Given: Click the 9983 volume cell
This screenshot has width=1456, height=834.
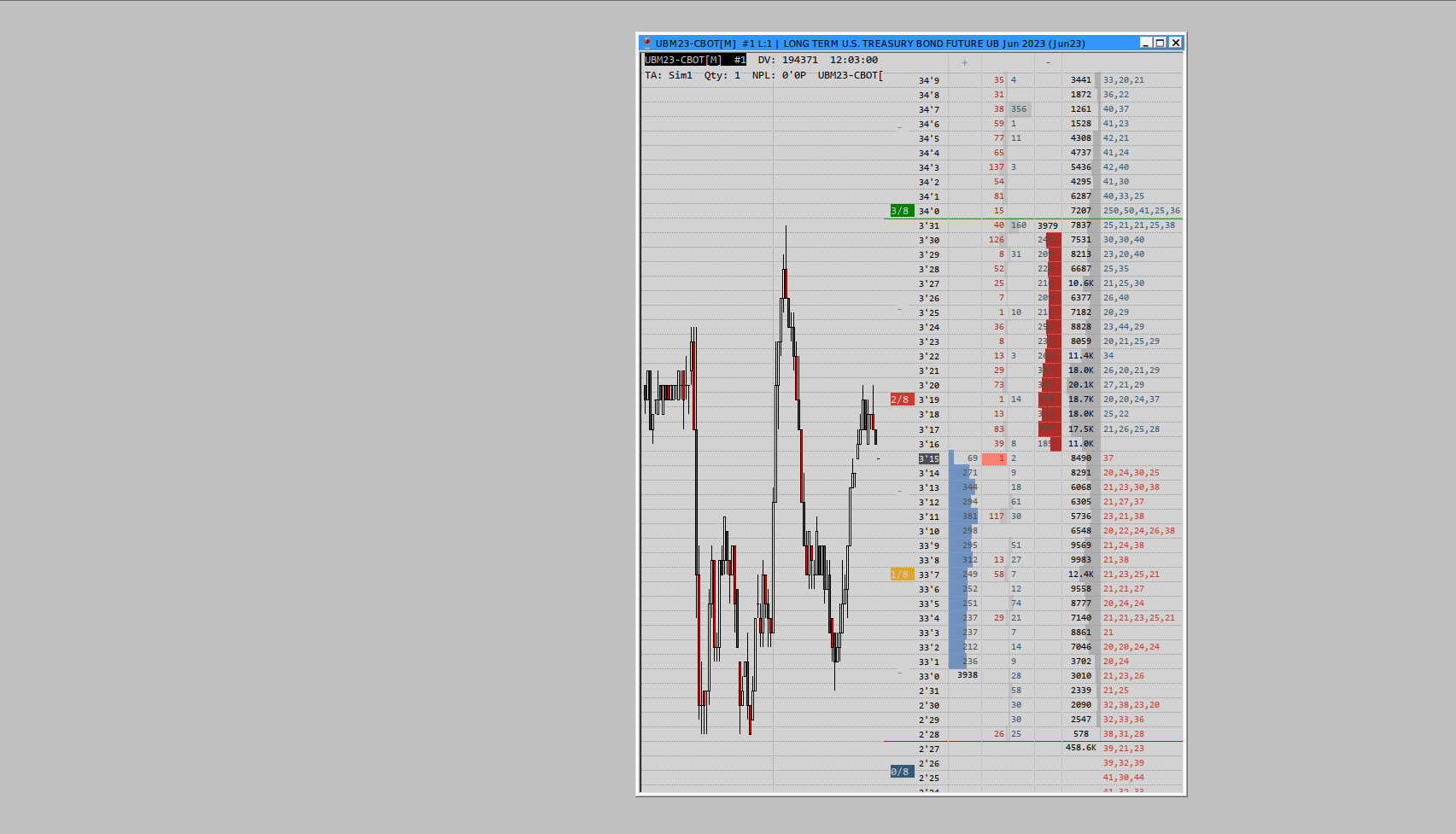Looking at the screenshot, I should coord(1081,560).
